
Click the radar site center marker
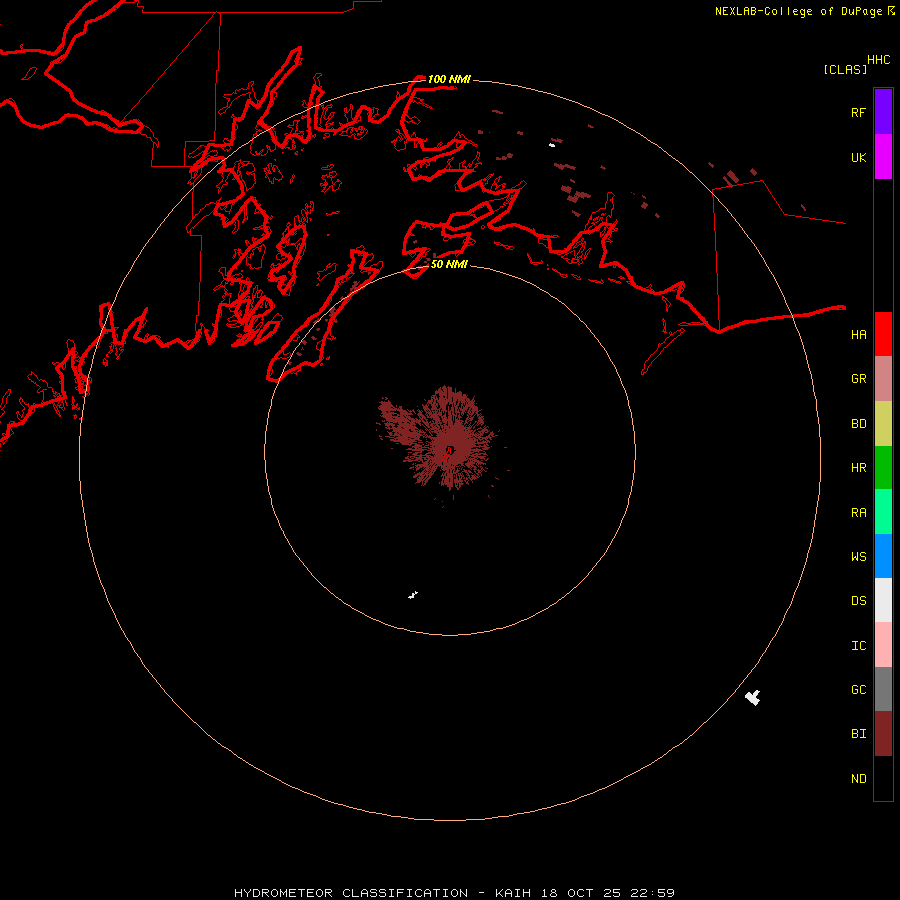(x=450, y=450)
